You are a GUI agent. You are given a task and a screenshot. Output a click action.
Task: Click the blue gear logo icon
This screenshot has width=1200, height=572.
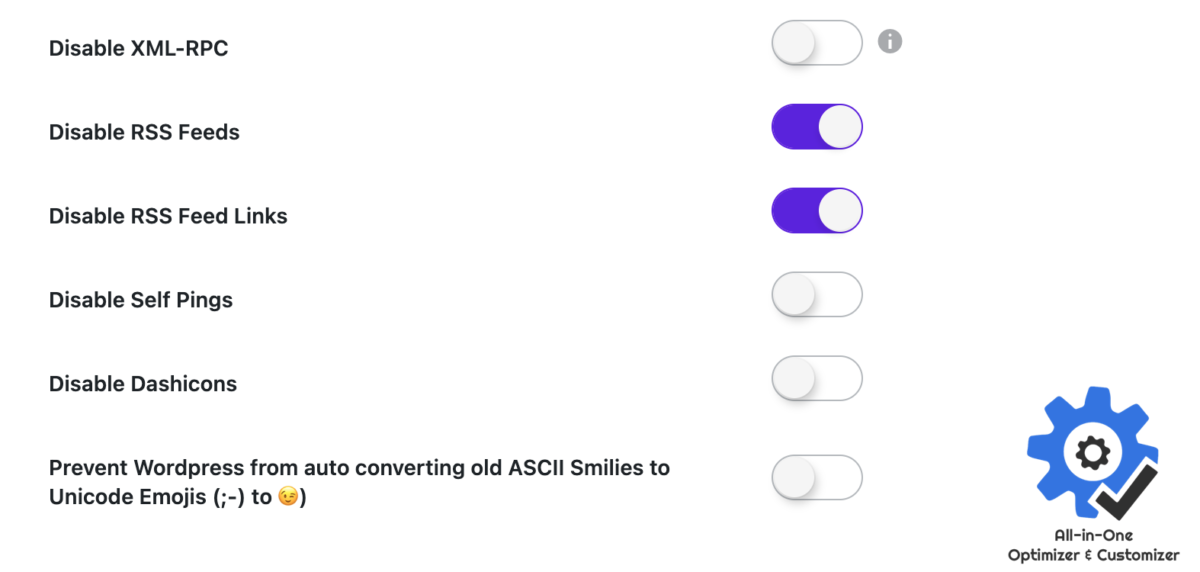pos(1092,452)
